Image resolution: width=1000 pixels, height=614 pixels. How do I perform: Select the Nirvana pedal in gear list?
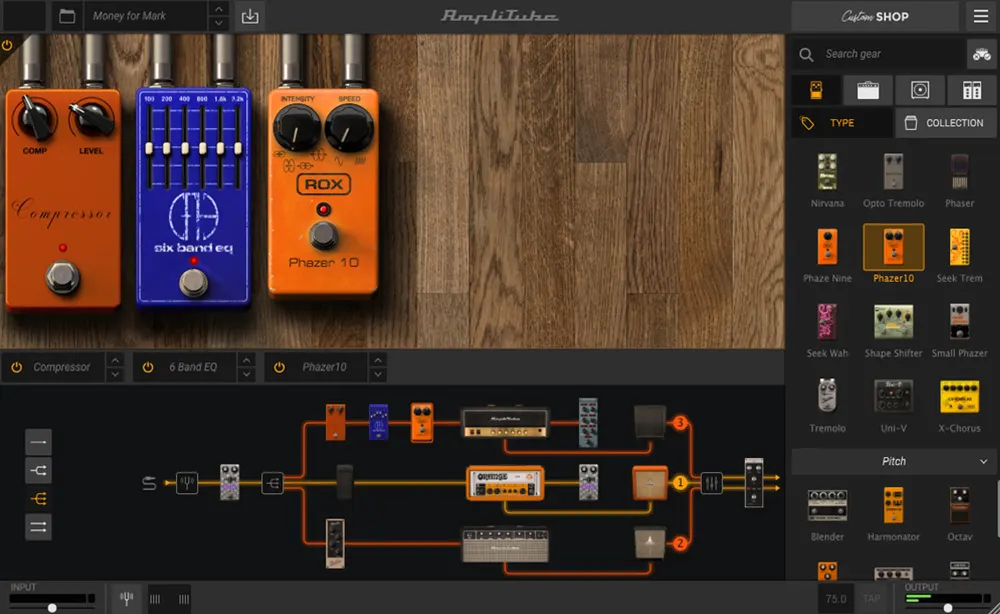click(x=827, y=180)
